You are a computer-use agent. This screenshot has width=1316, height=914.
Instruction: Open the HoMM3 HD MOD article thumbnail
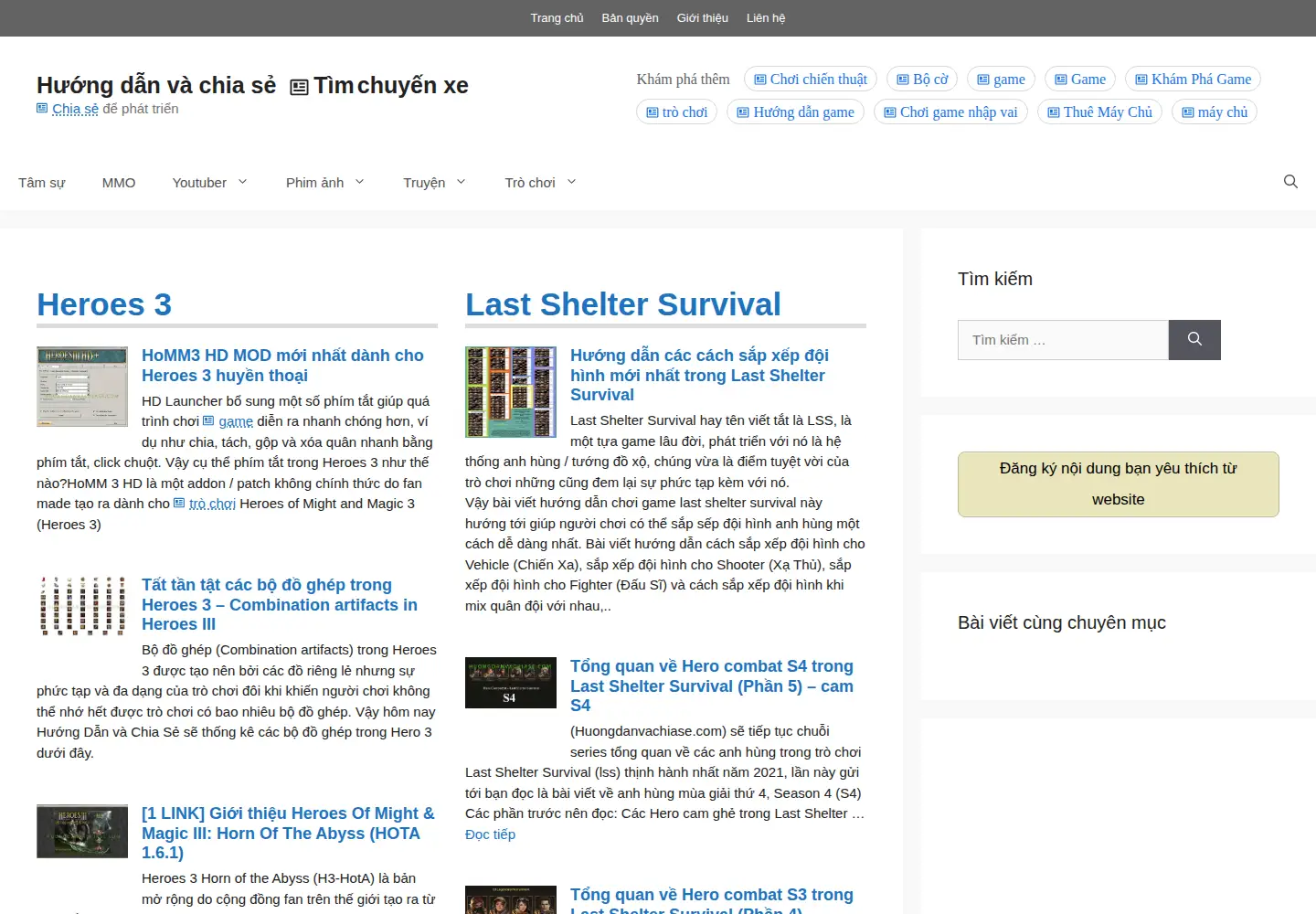point(82,387)
